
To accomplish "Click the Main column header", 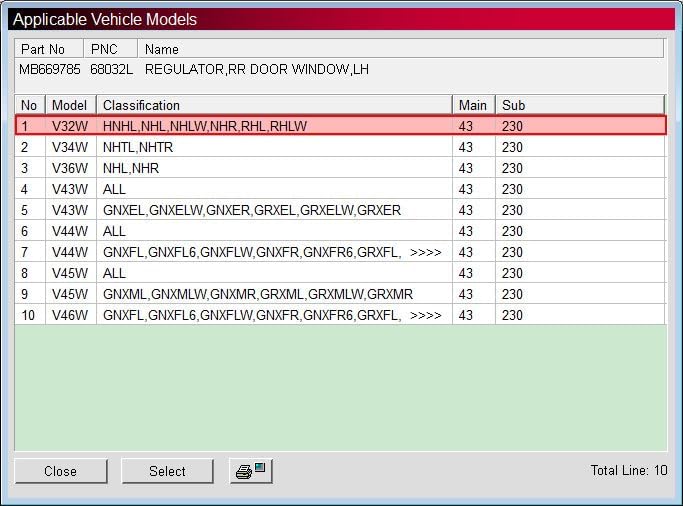I will pos(473,105).
